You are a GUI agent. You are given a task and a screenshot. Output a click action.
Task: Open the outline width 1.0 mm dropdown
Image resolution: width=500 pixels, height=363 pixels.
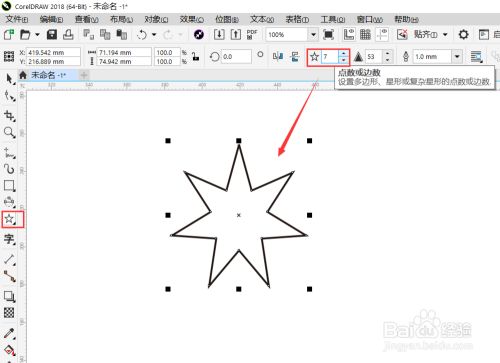tap(457, 57)
